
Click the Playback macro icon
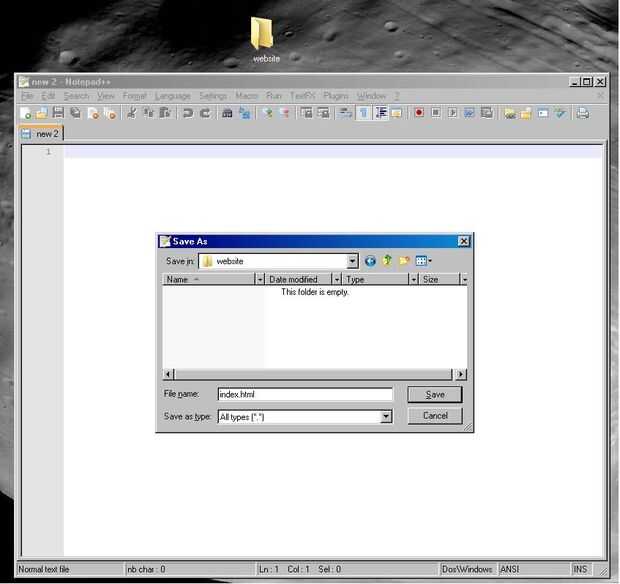tap(452, 113)
